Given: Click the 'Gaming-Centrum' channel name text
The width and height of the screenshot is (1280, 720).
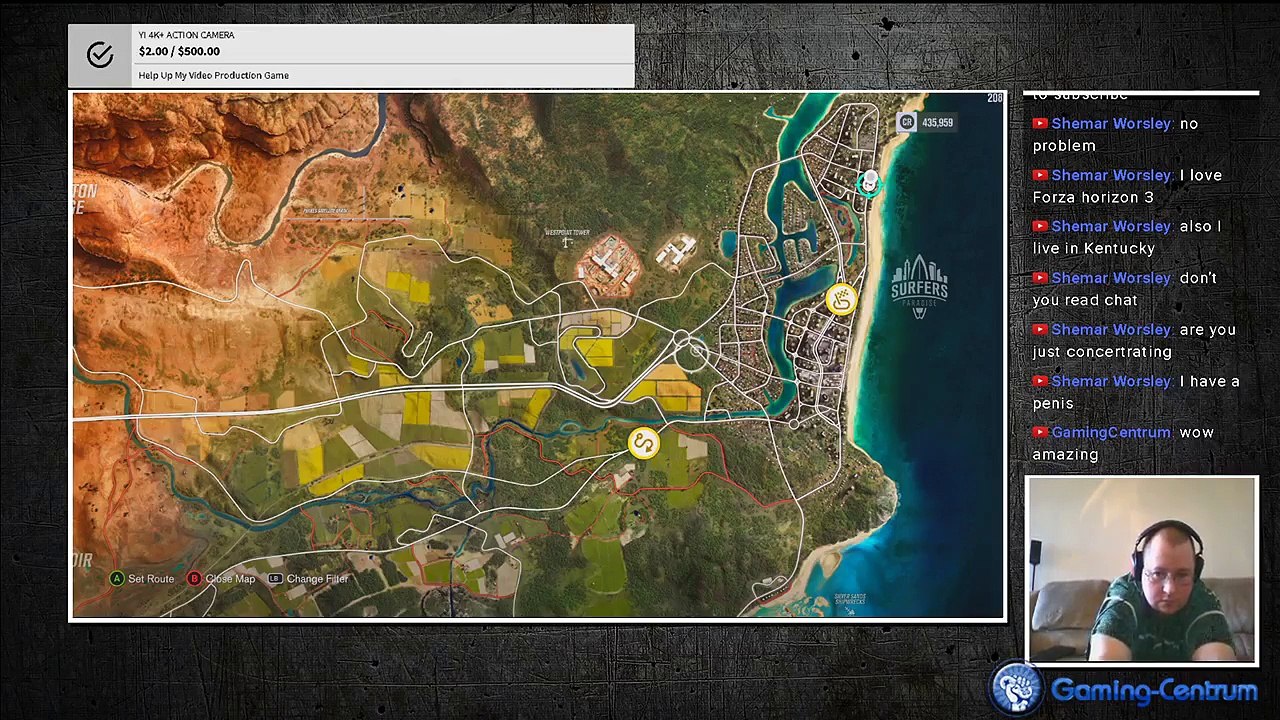Looking at the screenshot, I should pos(1154,691).
